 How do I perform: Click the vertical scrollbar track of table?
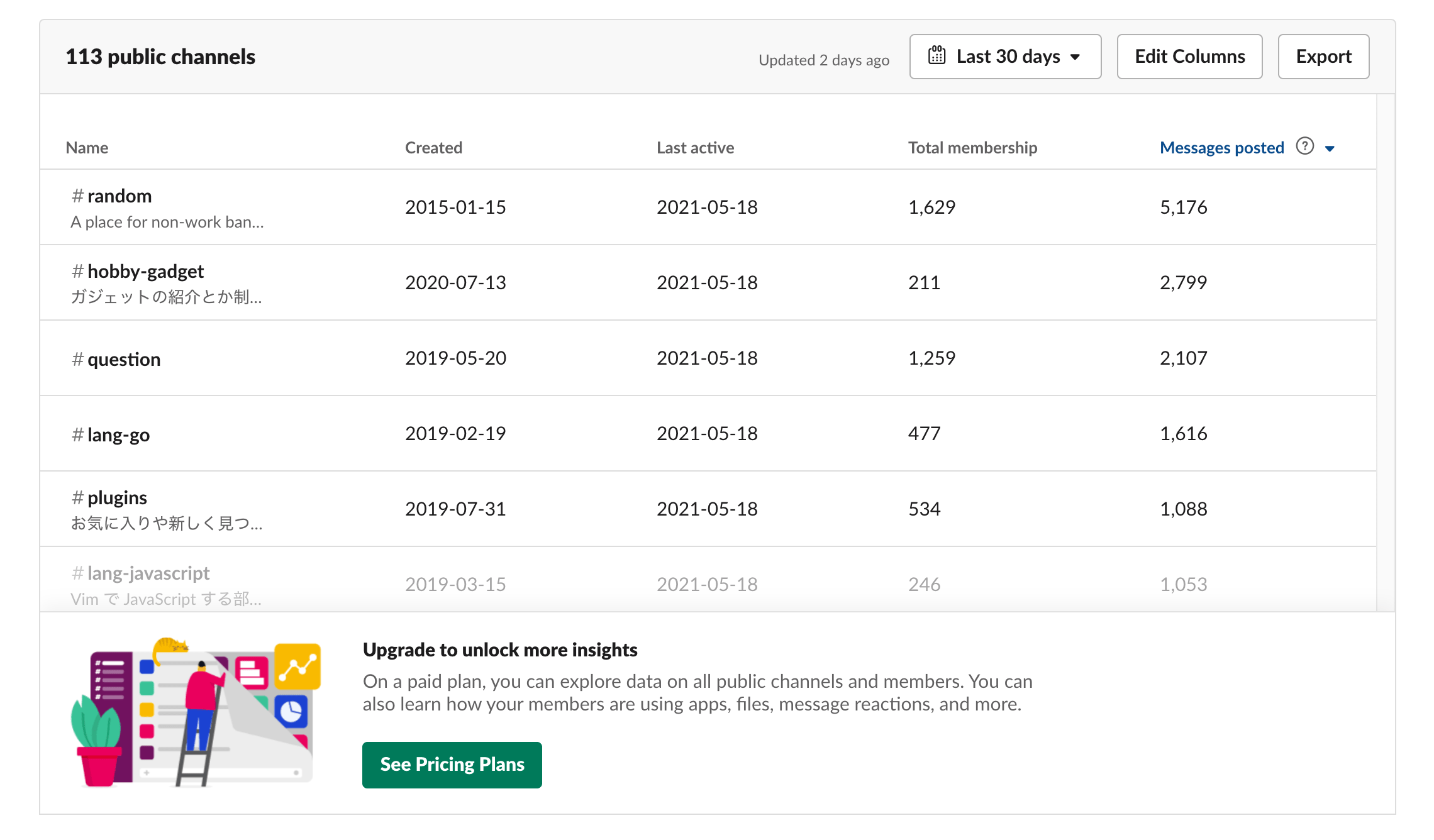pos(1386,352)
